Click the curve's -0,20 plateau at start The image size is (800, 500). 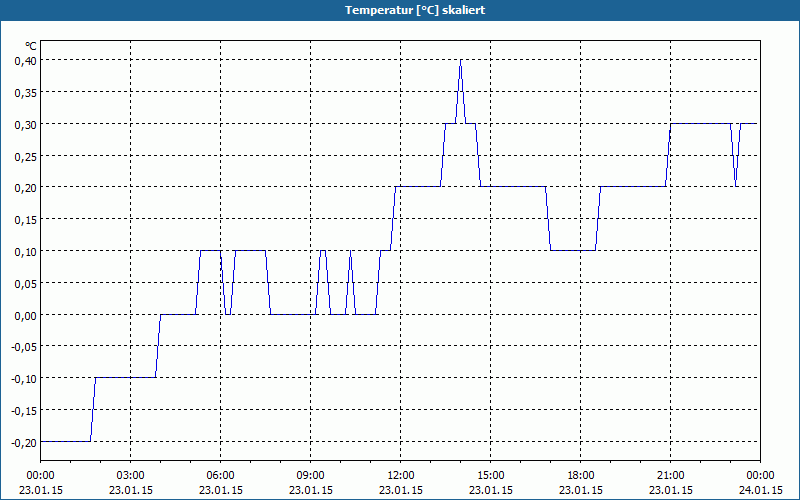[x=65, y=441]
